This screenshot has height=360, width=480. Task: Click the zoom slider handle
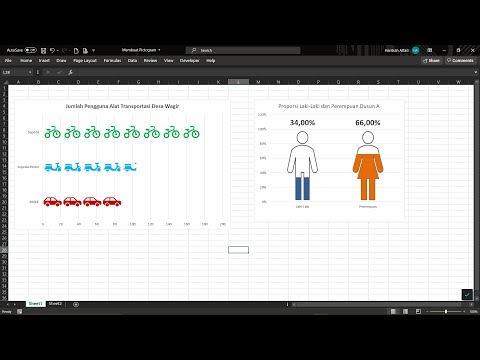tap(446, 311)
